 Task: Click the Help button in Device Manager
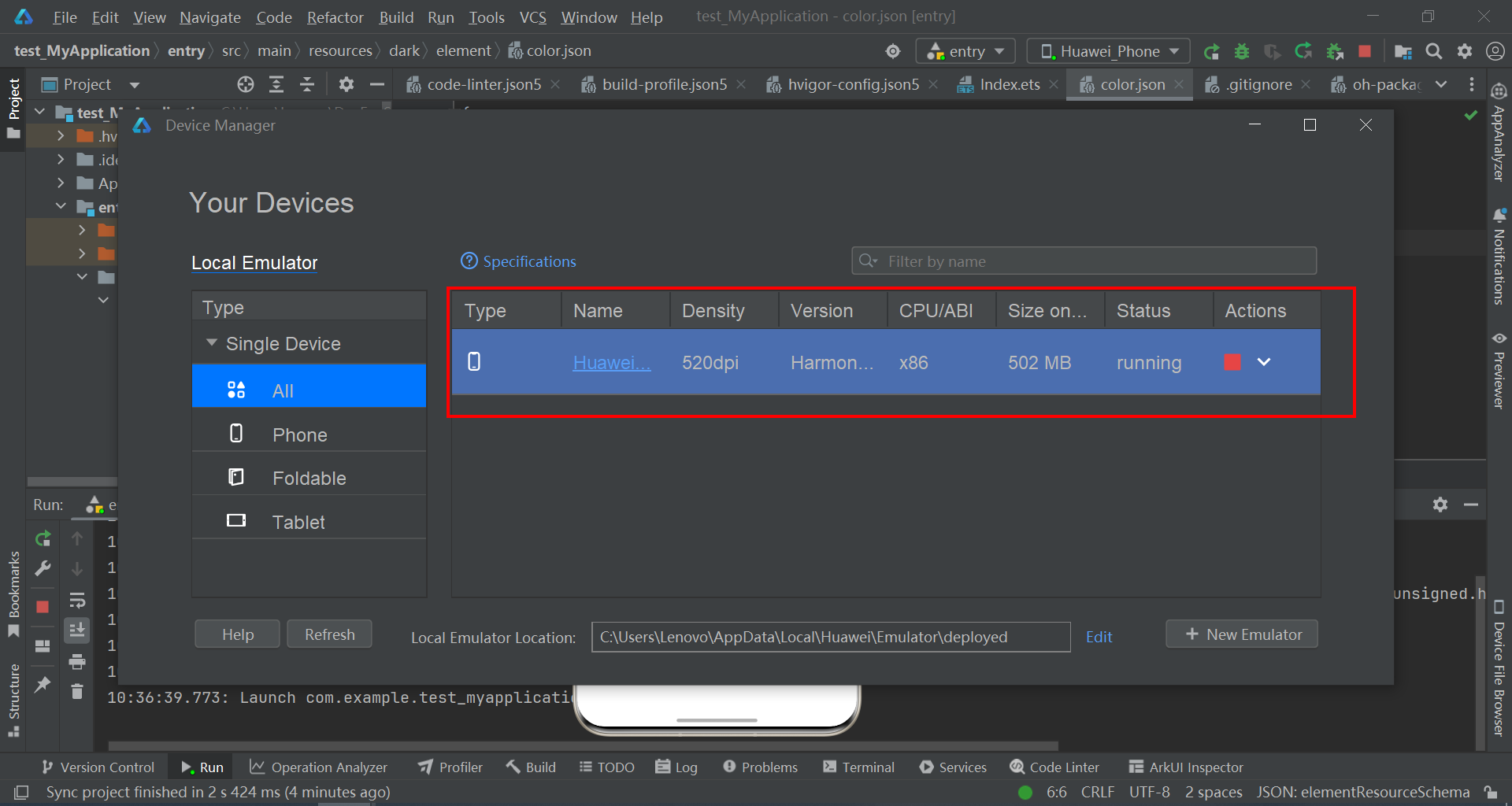[237, 634]
